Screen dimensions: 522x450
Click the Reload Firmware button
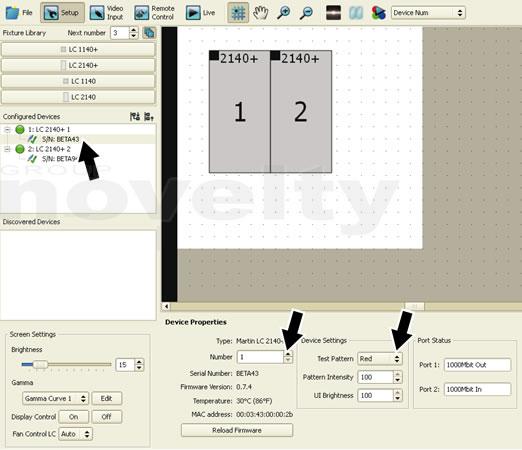click(x=237, y=430)
